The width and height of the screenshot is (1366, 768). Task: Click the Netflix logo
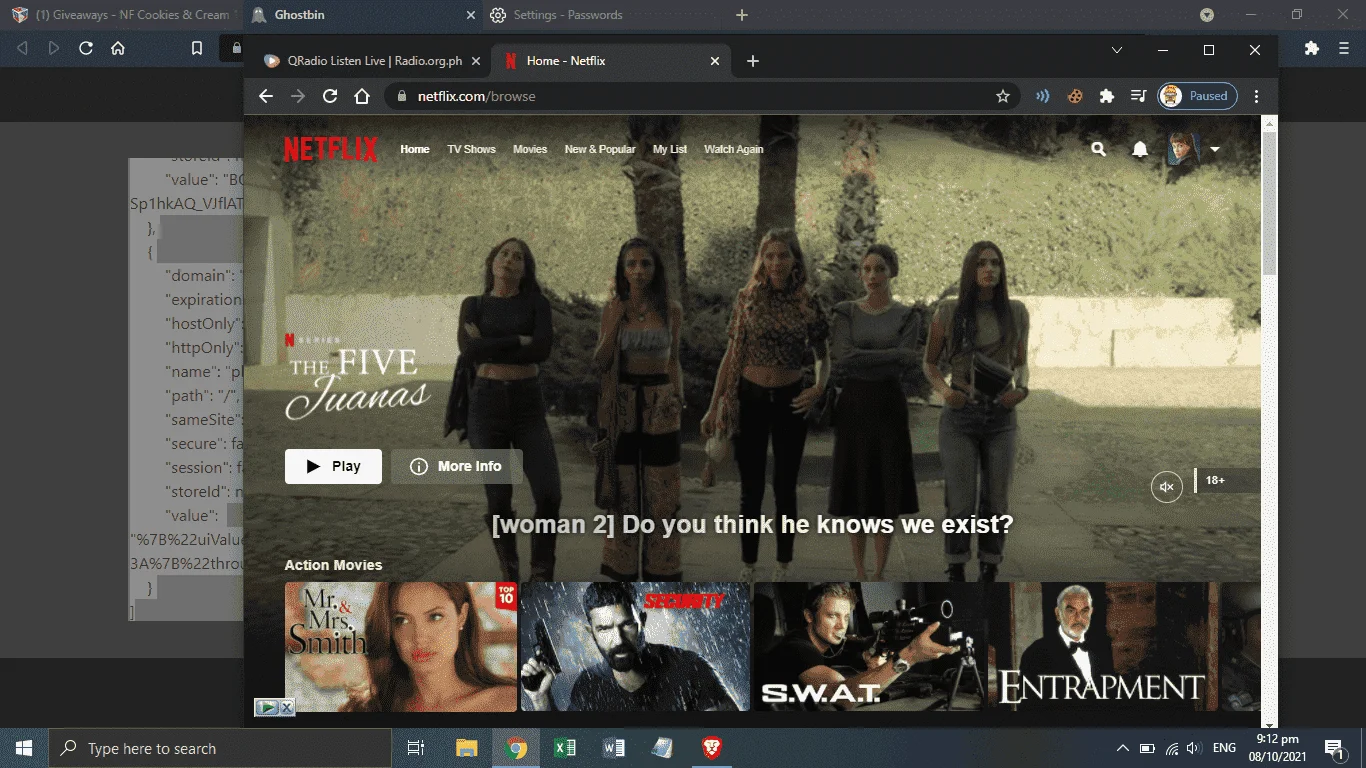[x=331, y=149]
